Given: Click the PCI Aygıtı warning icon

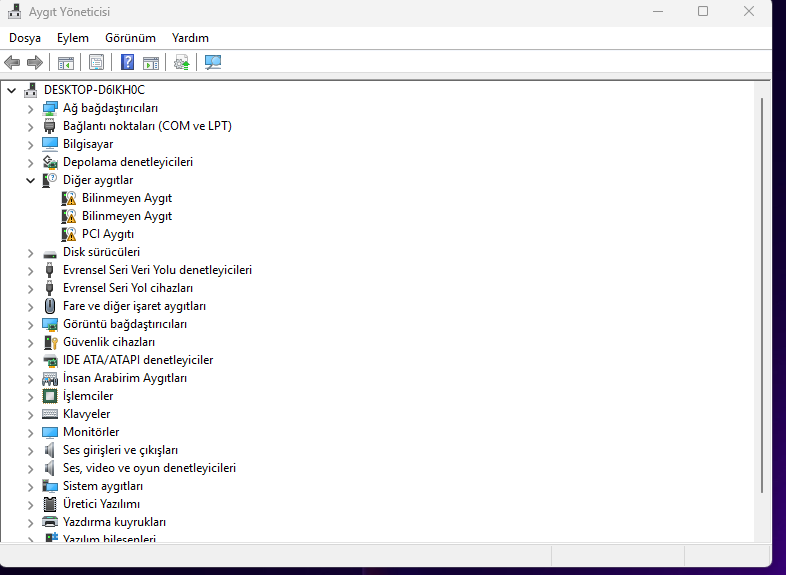Looking at the screenshot, I should coord(69,235).
